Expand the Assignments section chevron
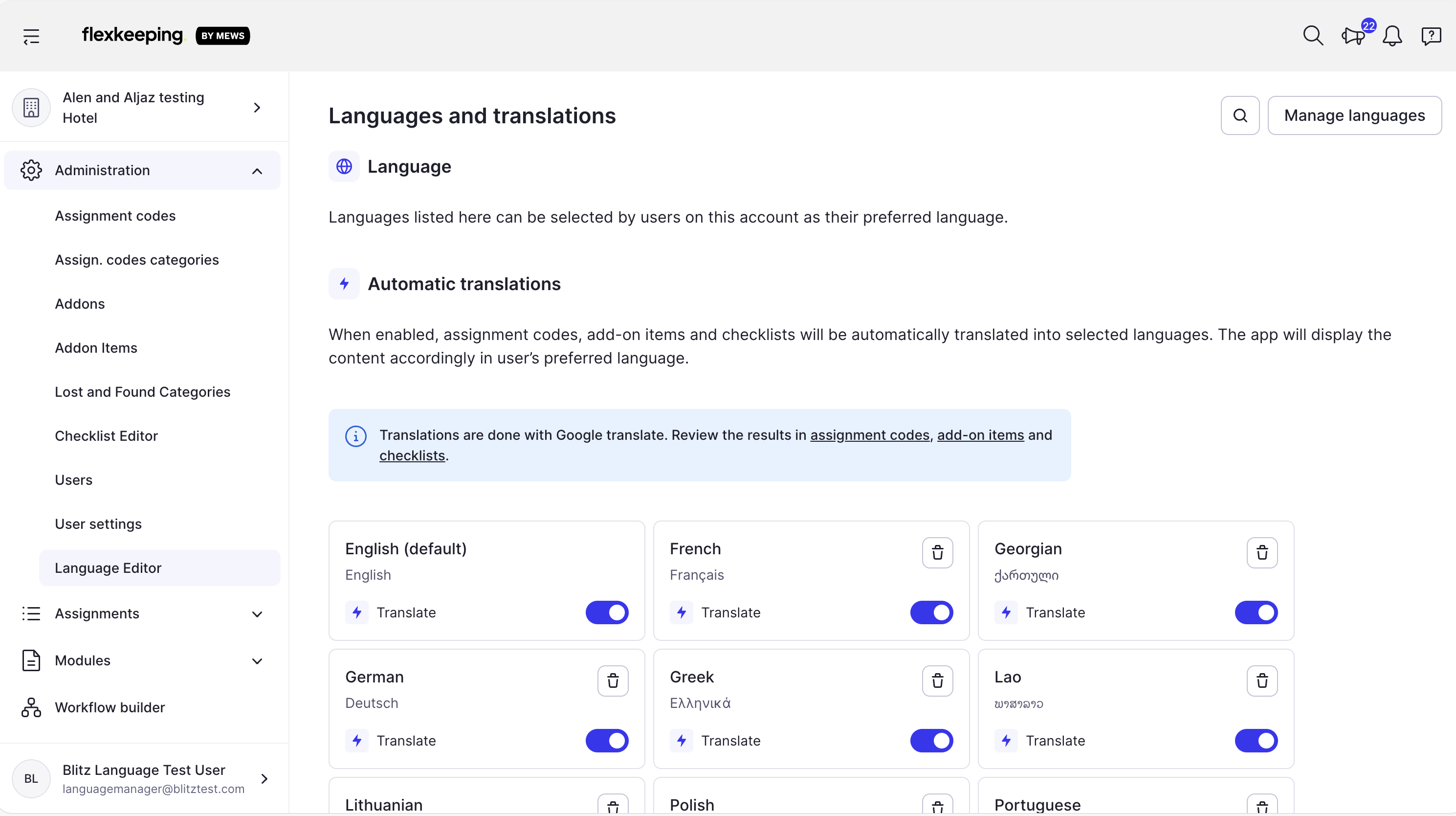 [257, 614]
